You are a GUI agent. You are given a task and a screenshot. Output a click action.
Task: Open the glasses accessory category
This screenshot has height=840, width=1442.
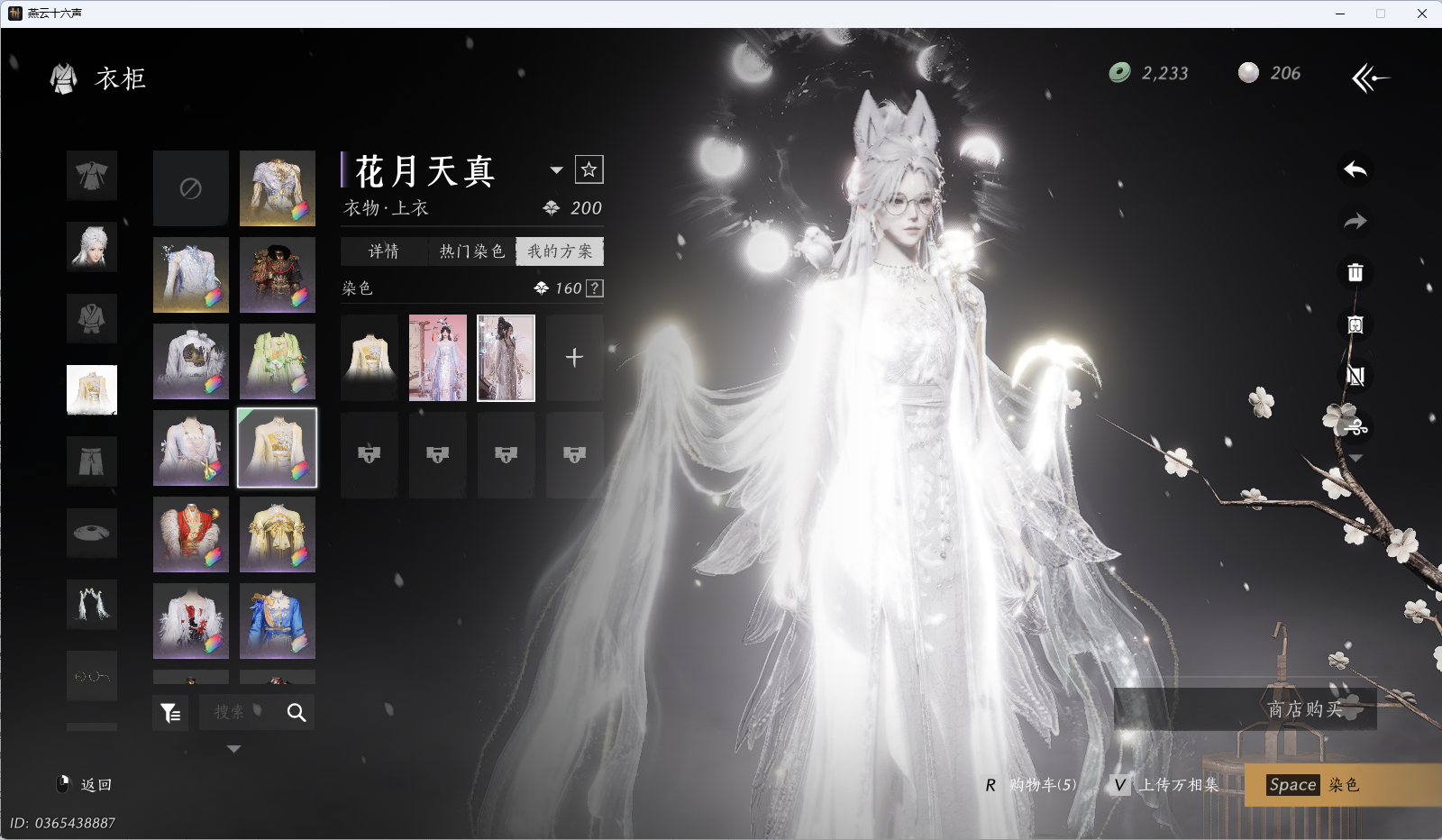(92, 676)
